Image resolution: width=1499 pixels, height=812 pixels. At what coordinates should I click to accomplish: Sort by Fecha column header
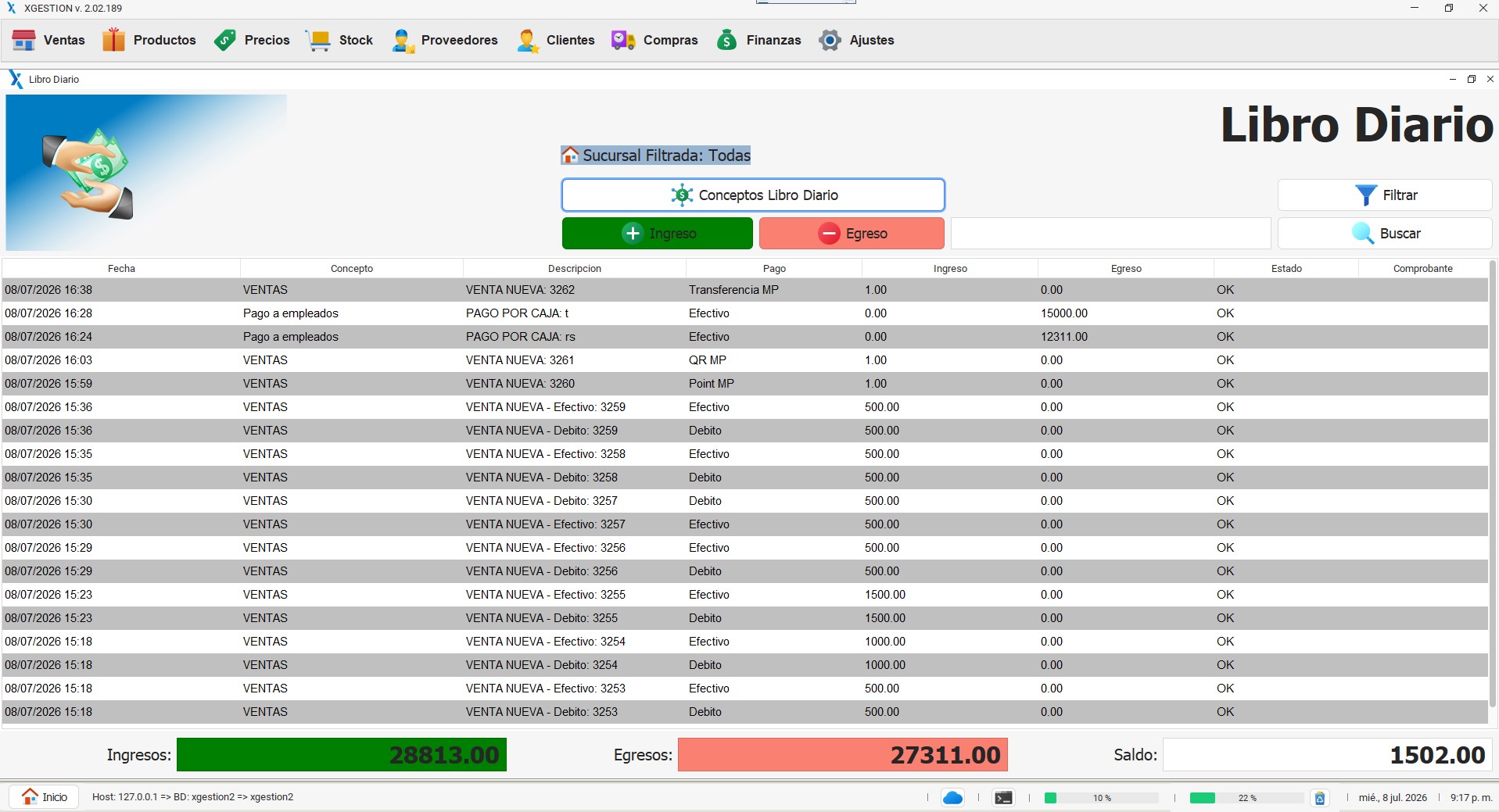click(121, 268)
